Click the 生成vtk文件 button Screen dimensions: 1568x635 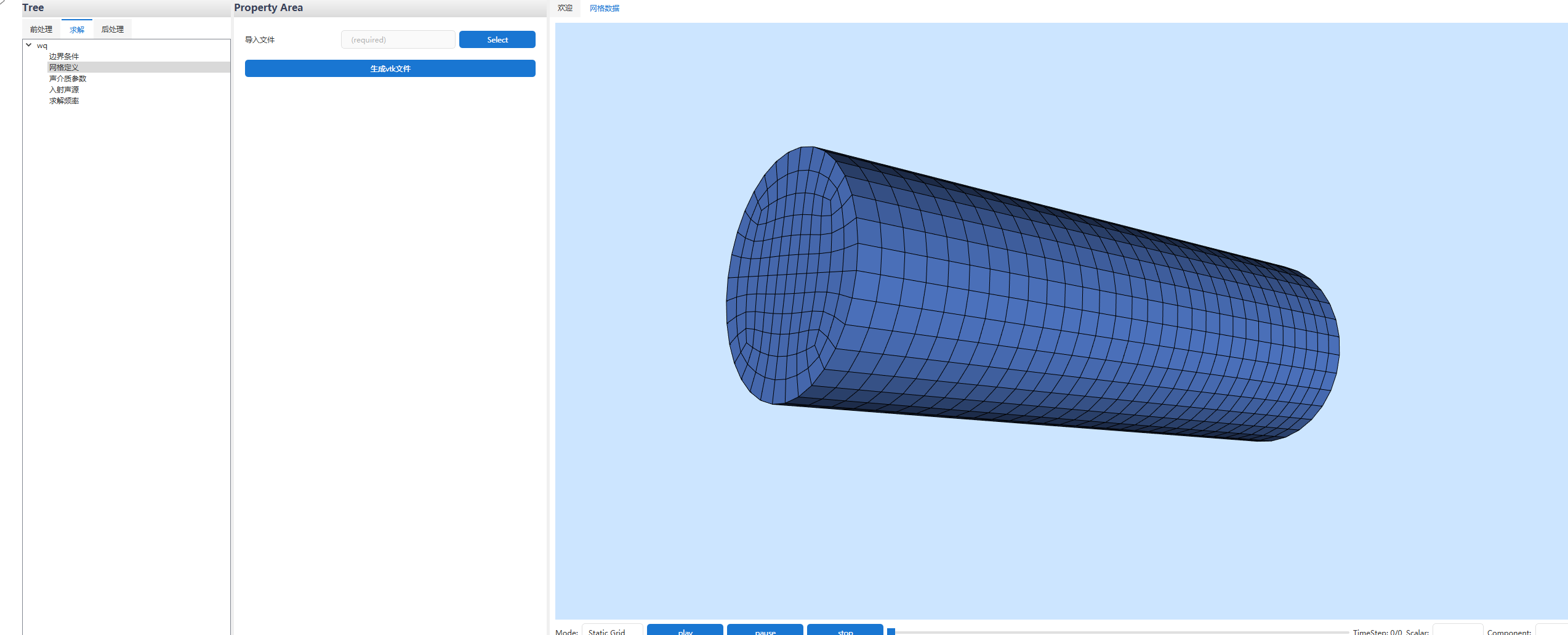click(x=390, y=68)
